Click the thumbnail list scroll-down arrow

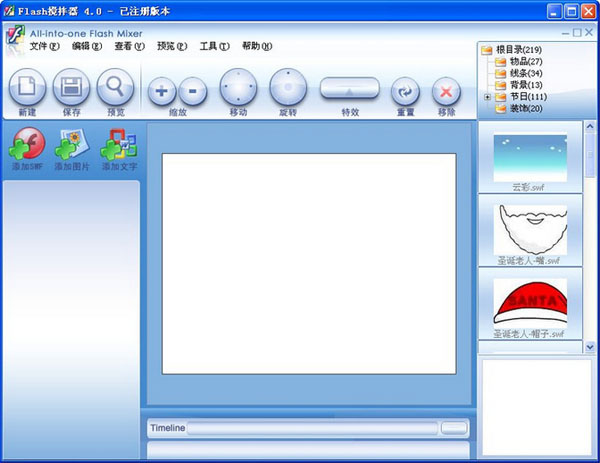click(590, 347)
